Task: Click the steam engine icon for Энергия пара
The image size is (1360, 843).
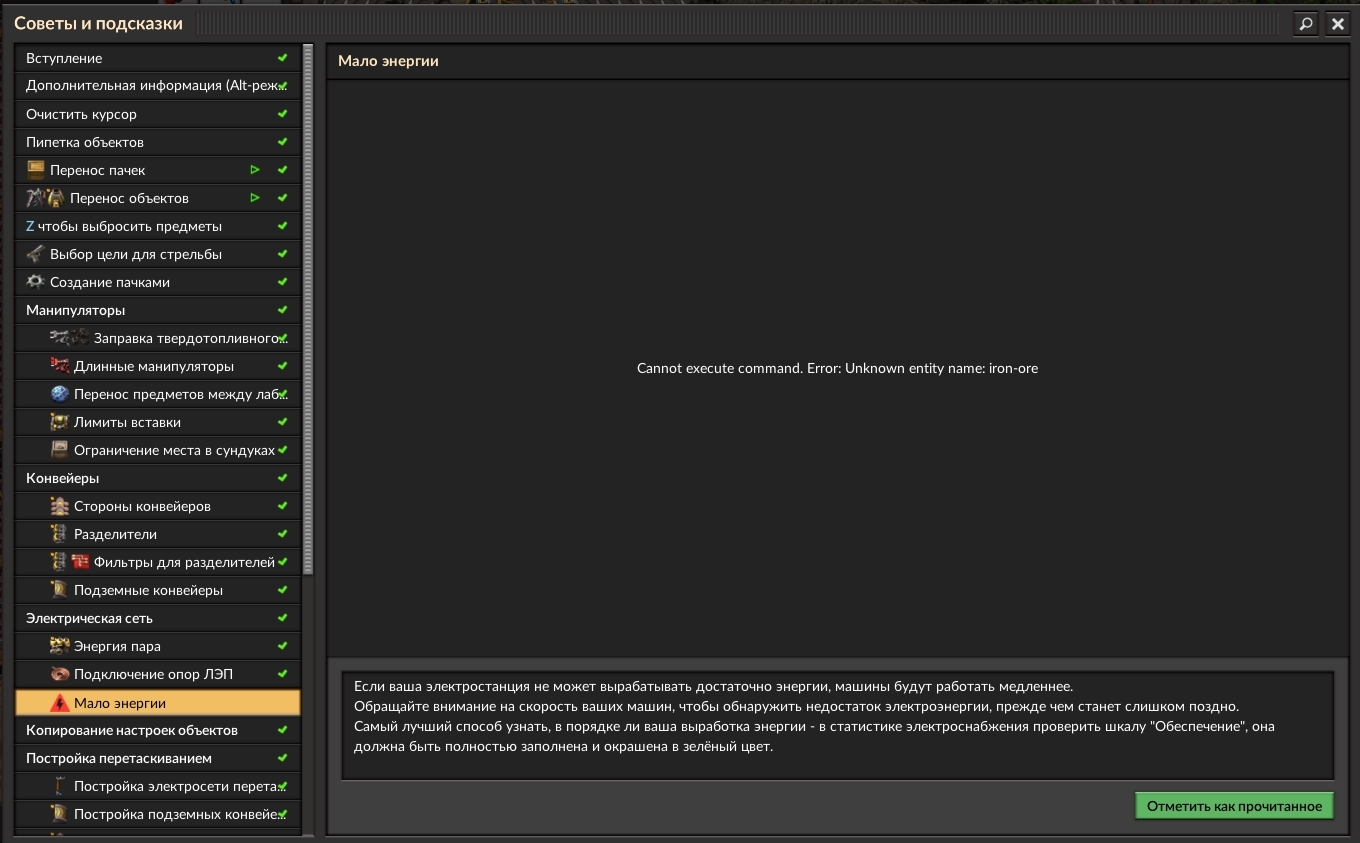Action: tap(60, 646)
